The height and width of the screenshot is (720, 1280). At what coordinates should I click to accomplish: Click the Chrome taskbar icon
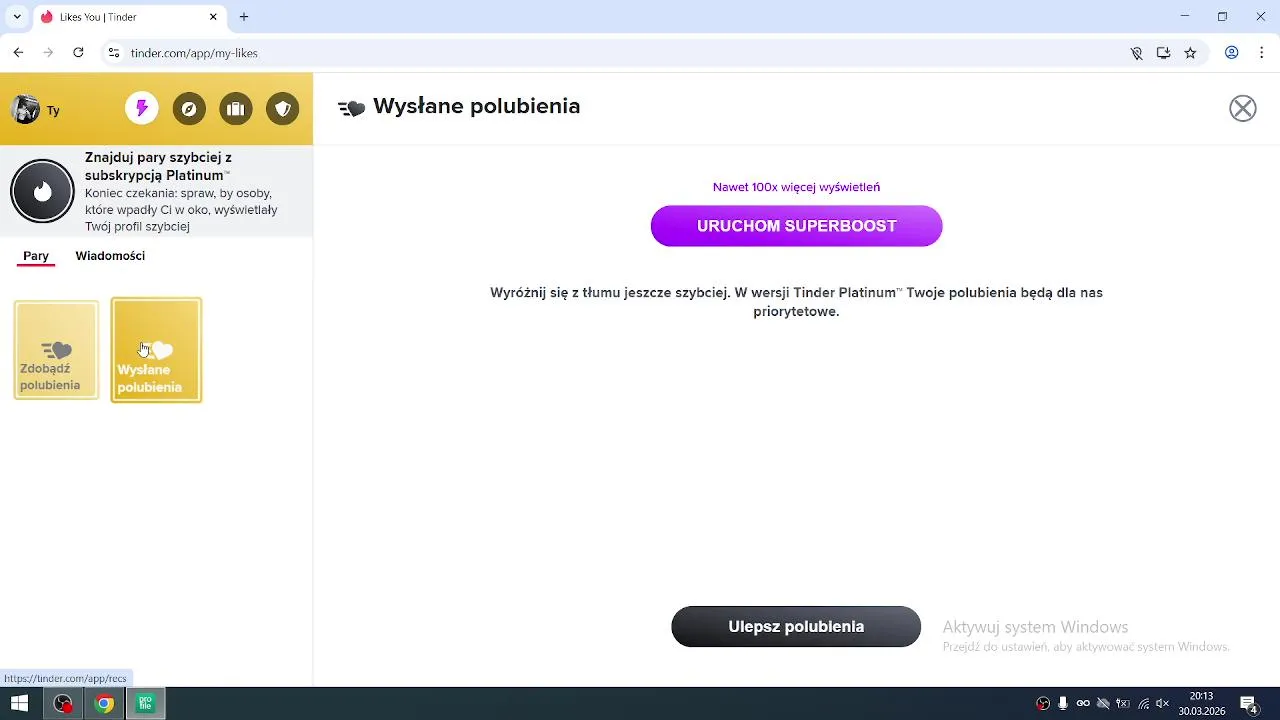(104, 704)
